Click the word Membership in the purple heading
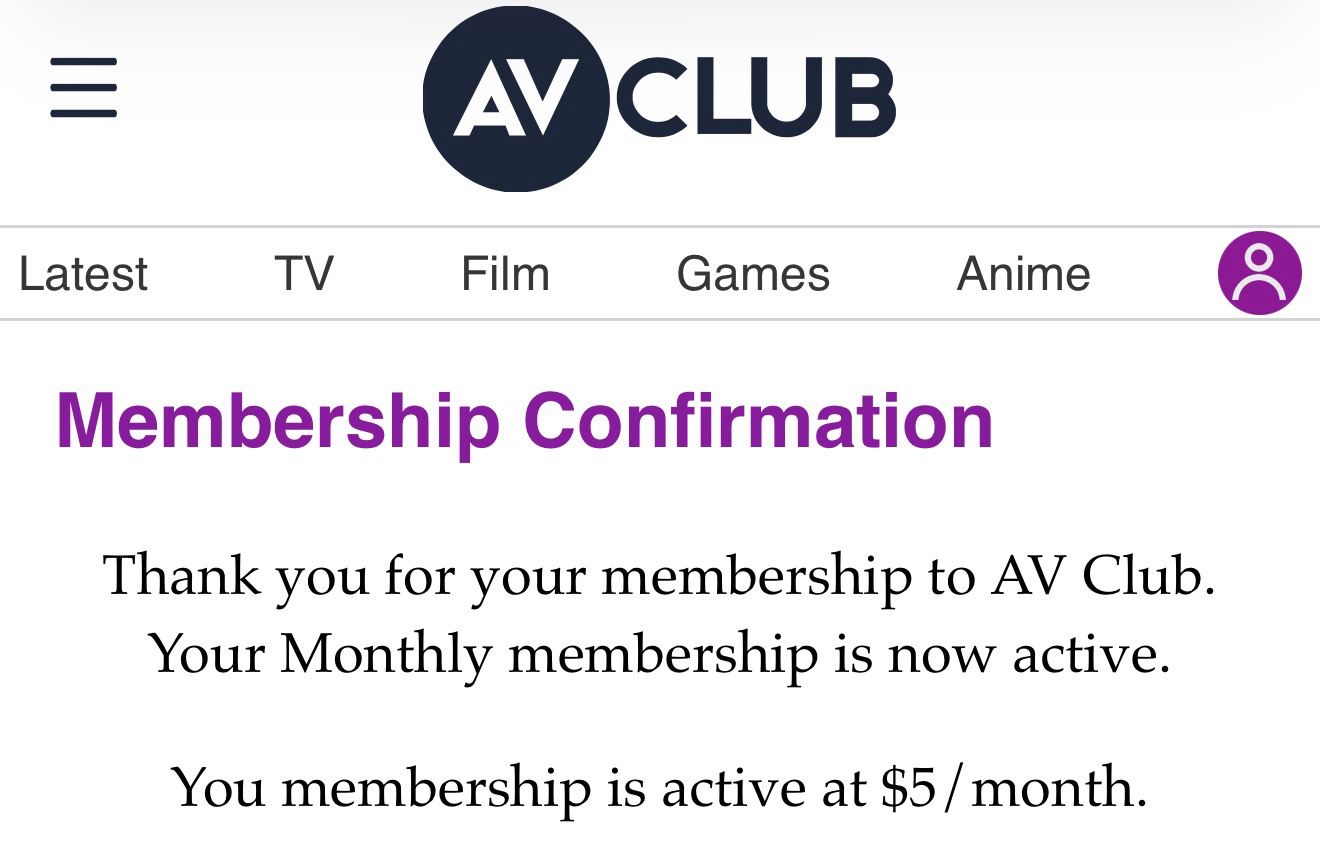 coord(278,421)
